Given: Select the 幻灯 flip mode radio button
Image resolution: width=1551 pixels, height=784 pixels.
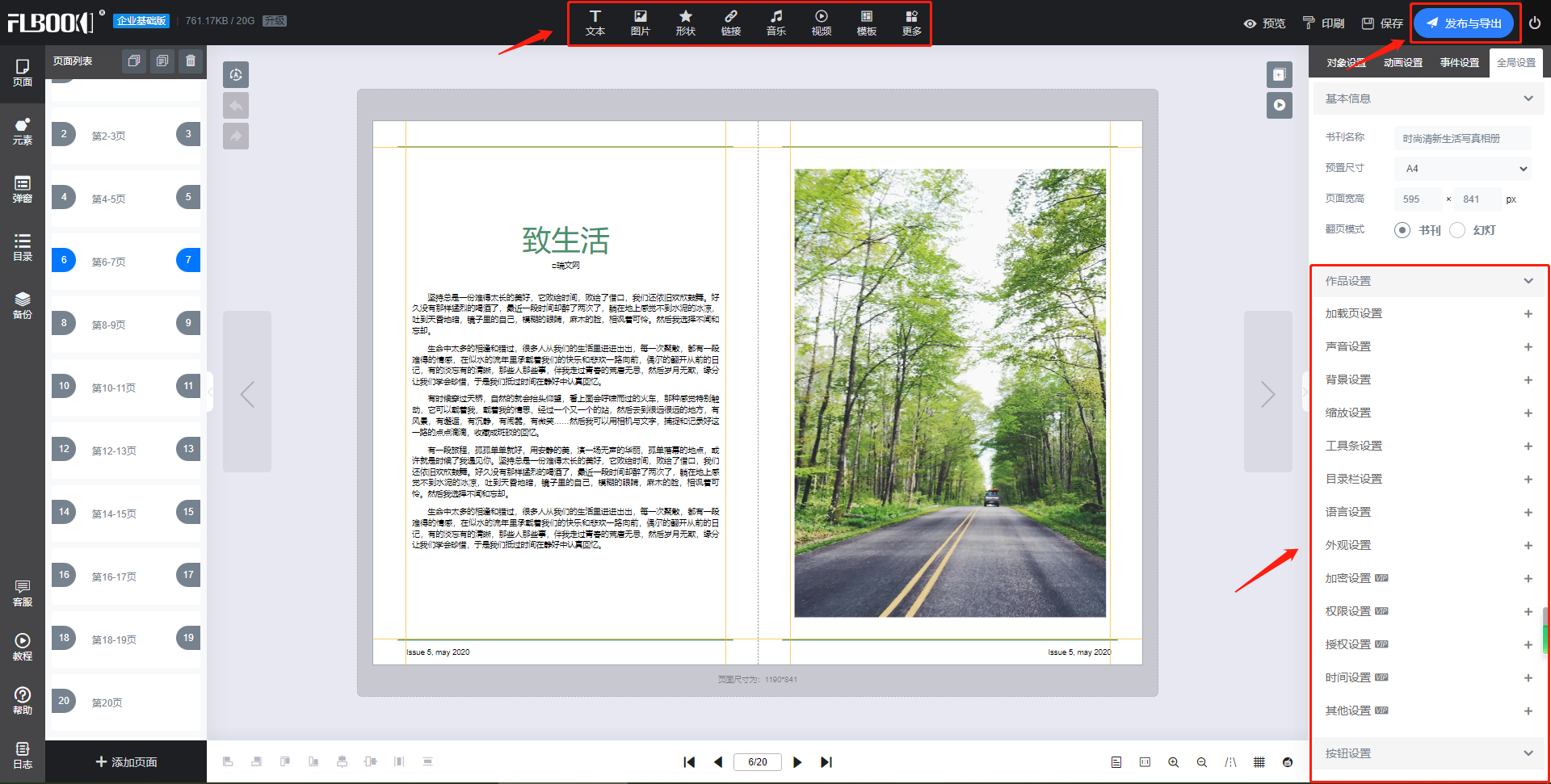Looking at the screenshot, I should [1457, 230].
